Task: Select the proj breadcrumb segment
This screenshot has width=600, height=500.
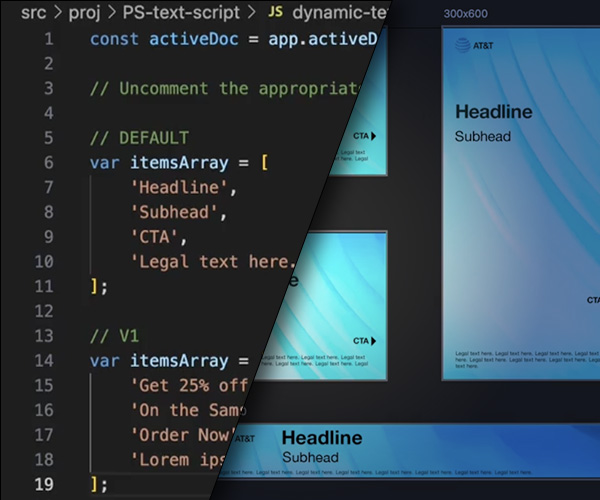Action: (x=80, y=12)
